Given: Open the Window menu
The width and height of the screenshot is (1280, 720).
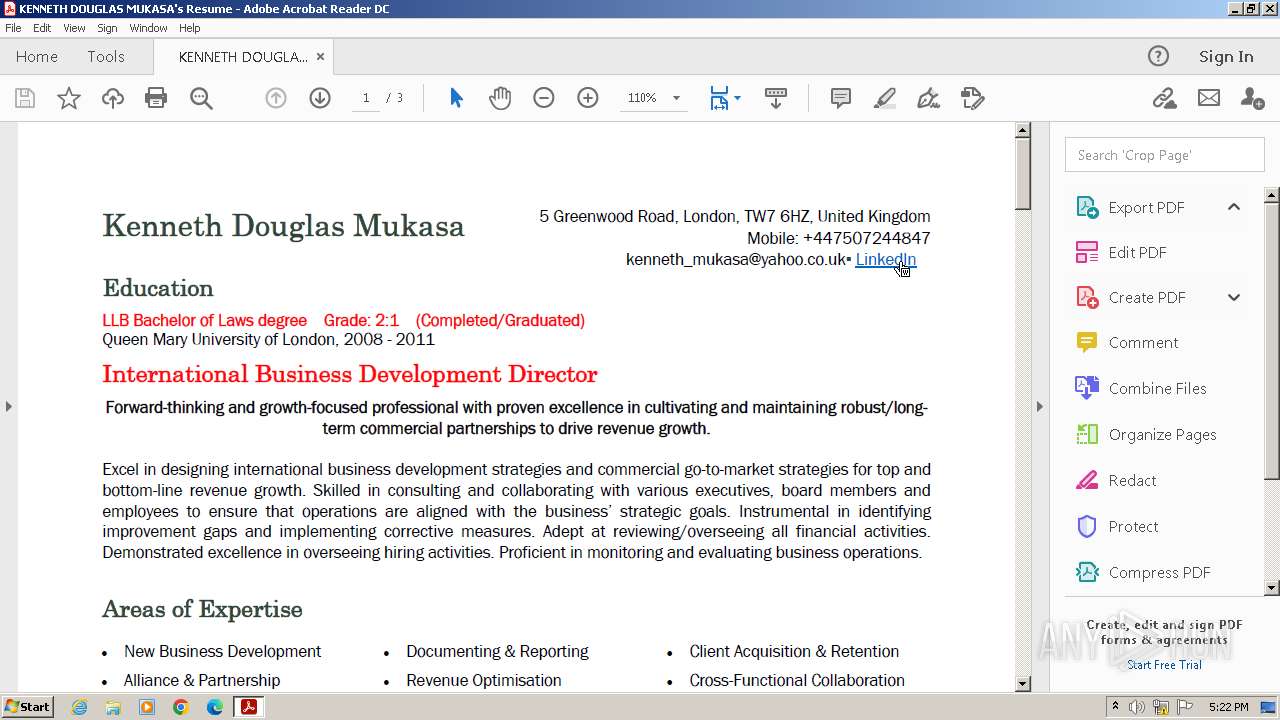Looking at the screenshot, I should (x=148, y=28).
